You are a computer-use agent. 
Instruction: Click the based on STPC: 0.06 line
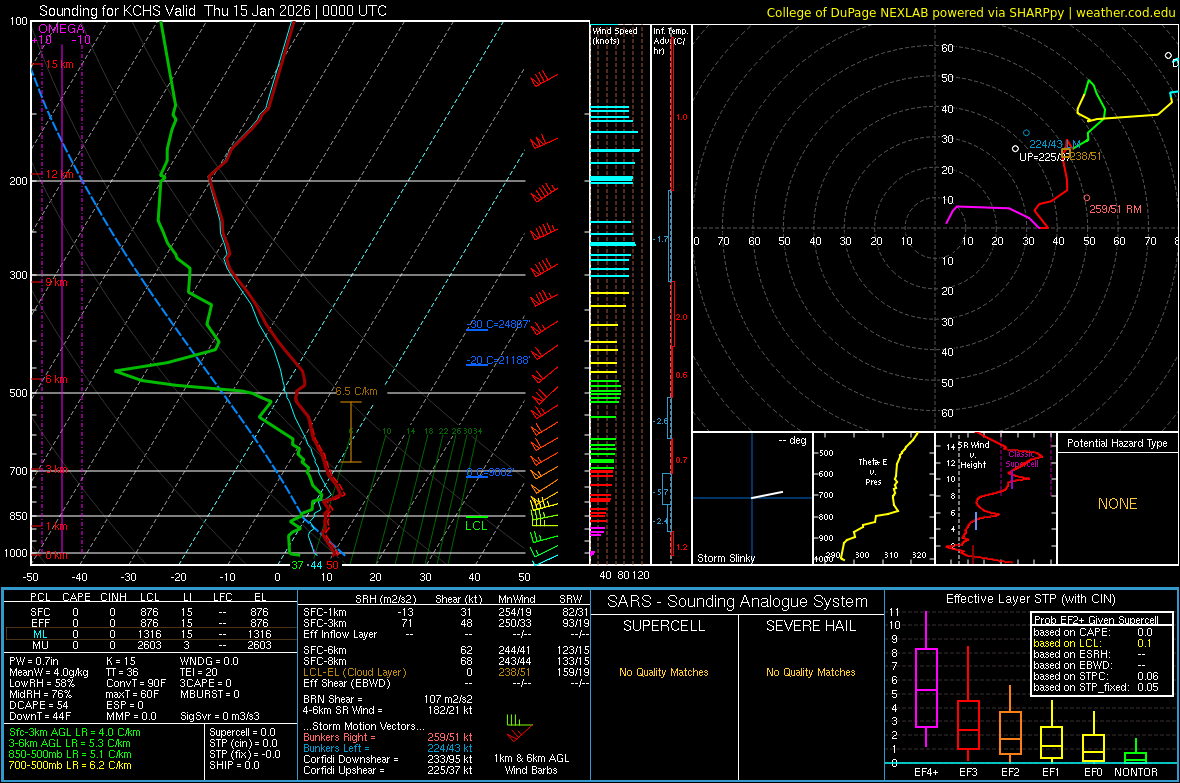[1096, 676]
